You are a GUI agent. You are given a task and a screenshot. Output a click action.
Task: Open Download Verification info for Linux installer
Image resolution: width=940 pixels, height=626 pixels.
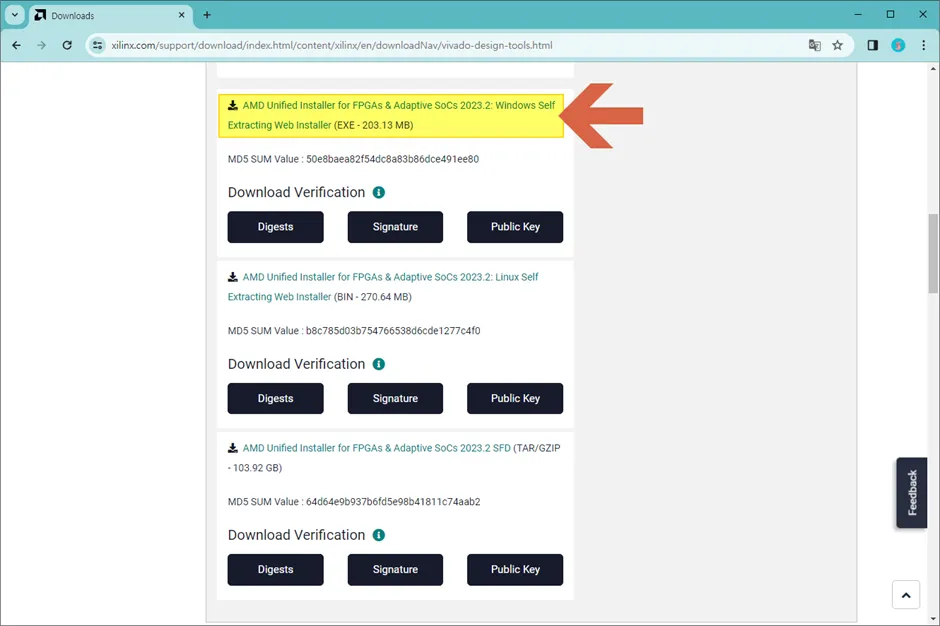pos(379,364)
